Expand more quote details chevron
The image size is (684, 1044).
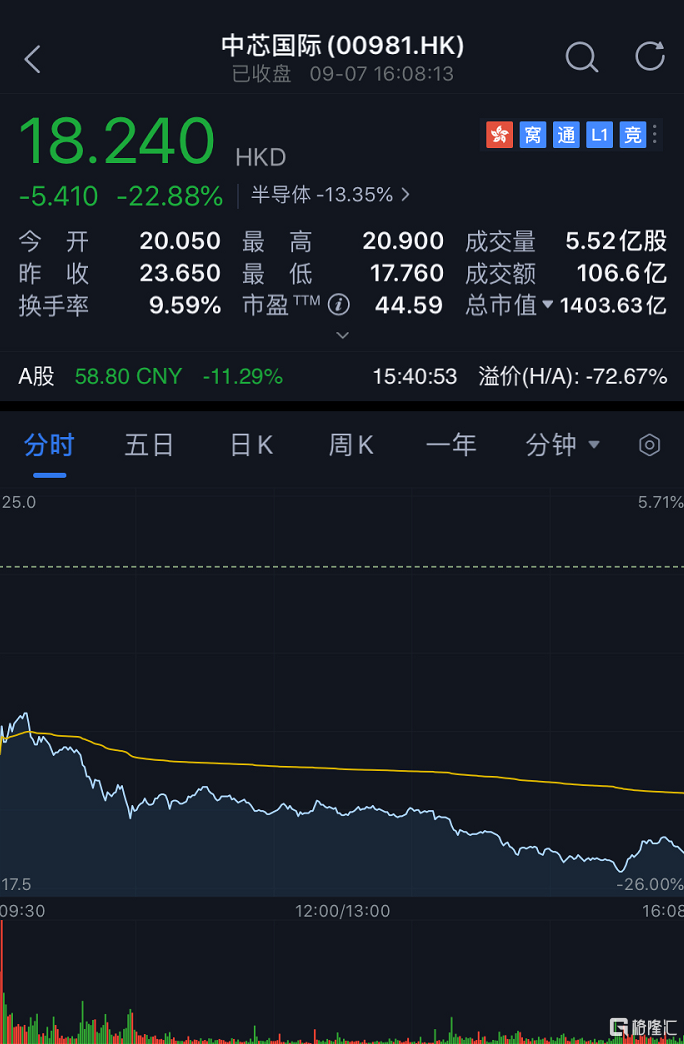342,336
